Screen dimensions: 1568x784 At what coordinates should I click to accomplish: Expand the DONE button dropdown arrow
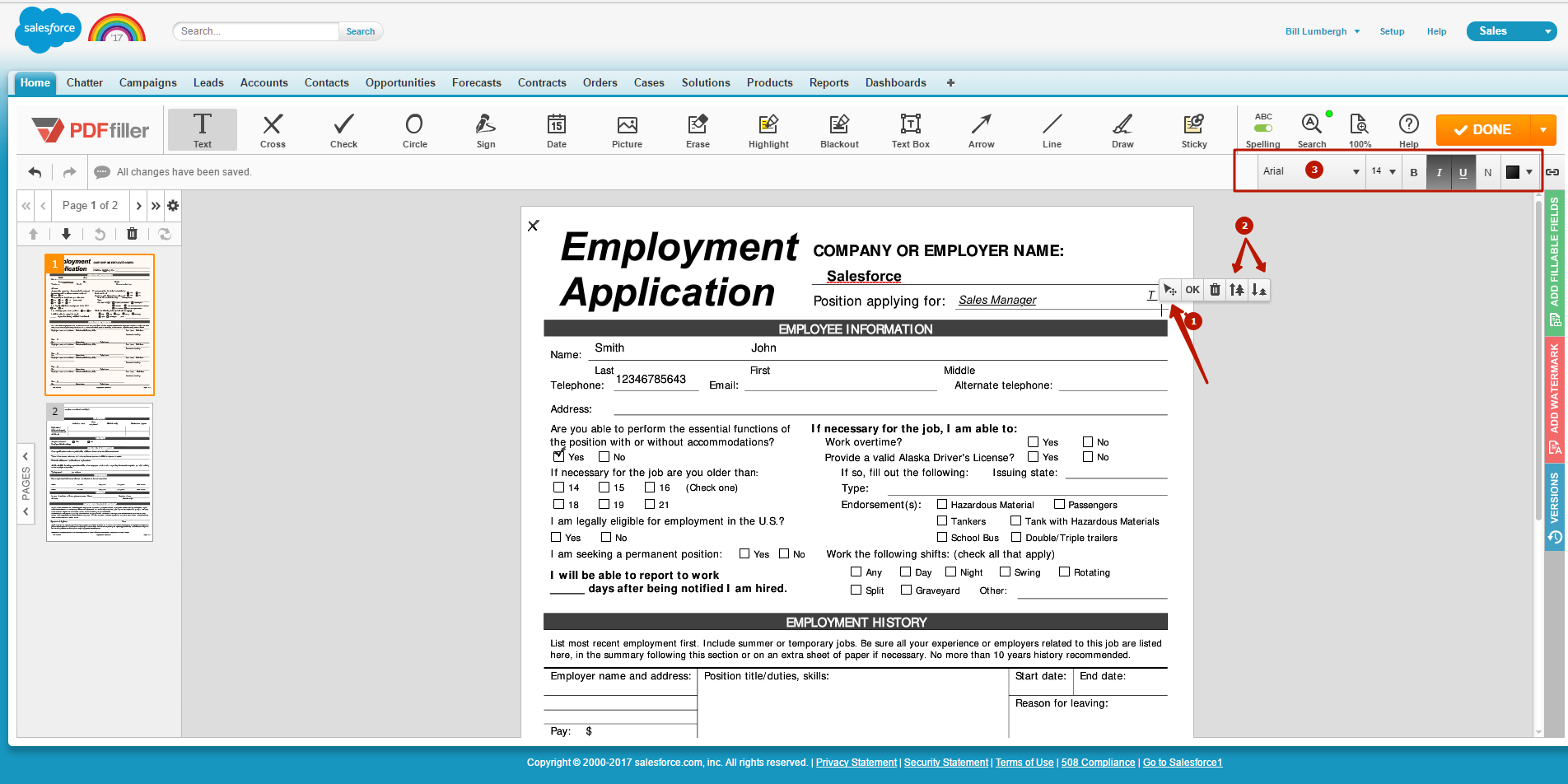[x=1542, y=130]
